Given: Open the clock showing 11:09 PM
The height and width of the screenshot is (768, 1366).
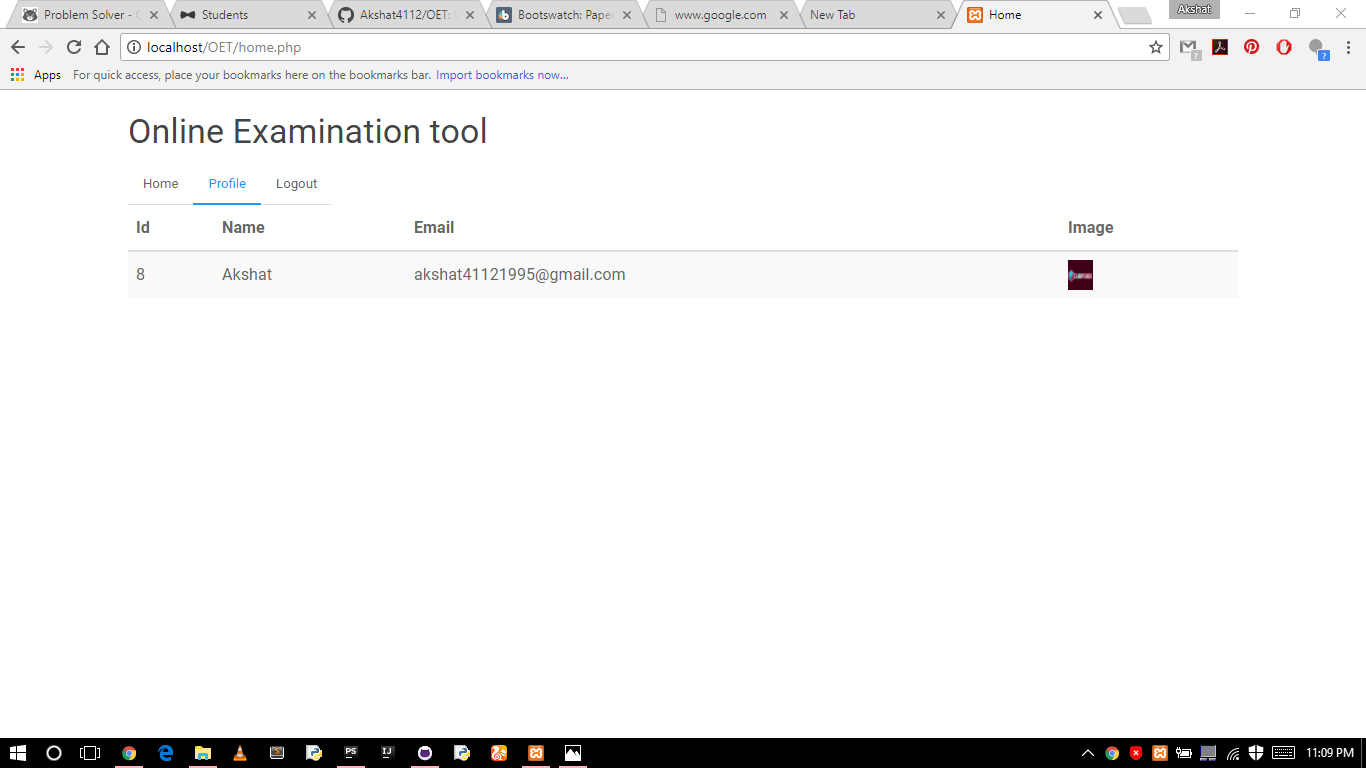Looking at the screenshot, I should click(1330, 753).
